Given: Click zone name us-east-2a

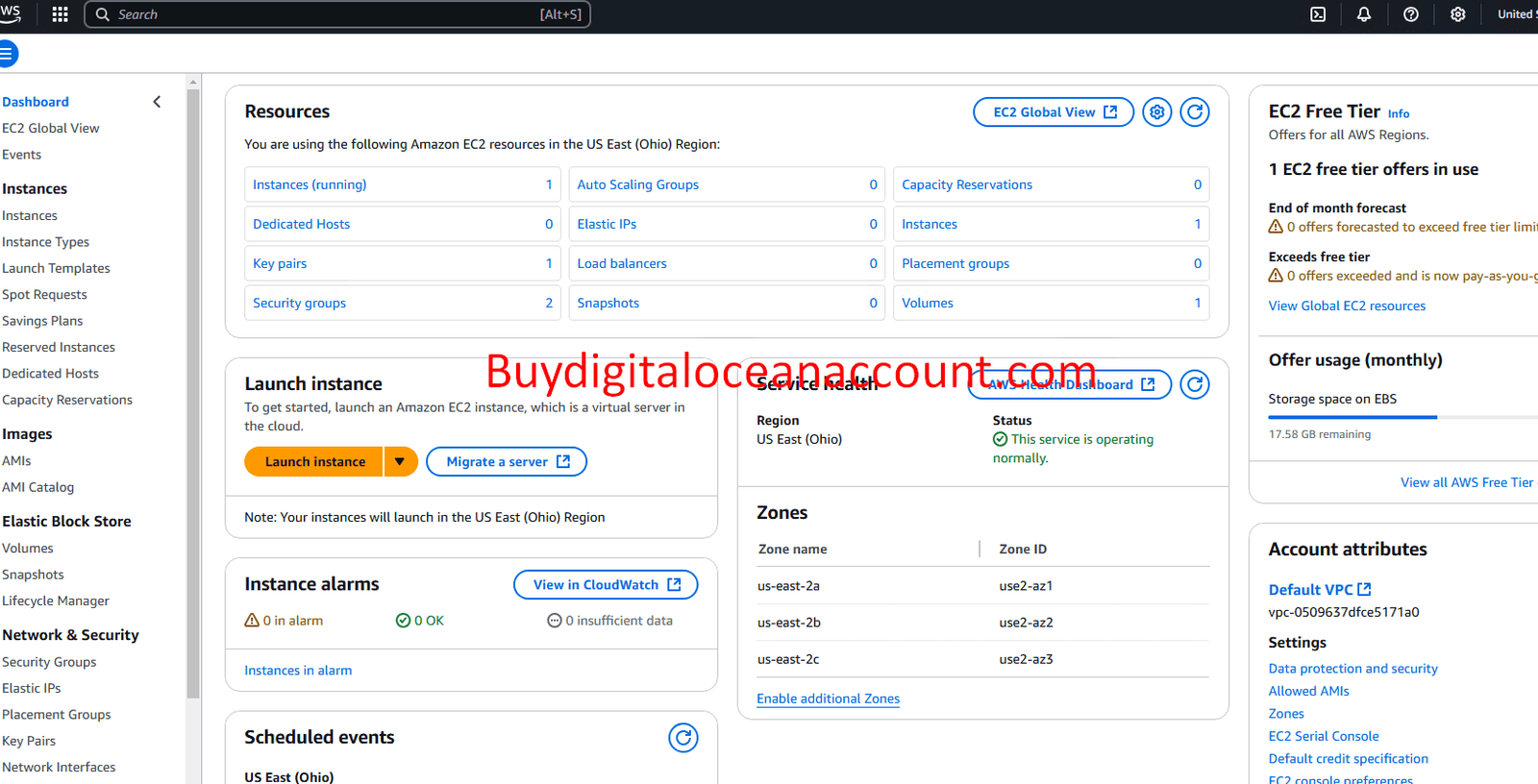Looking at the screenshot, I should (x=788, y=586).
